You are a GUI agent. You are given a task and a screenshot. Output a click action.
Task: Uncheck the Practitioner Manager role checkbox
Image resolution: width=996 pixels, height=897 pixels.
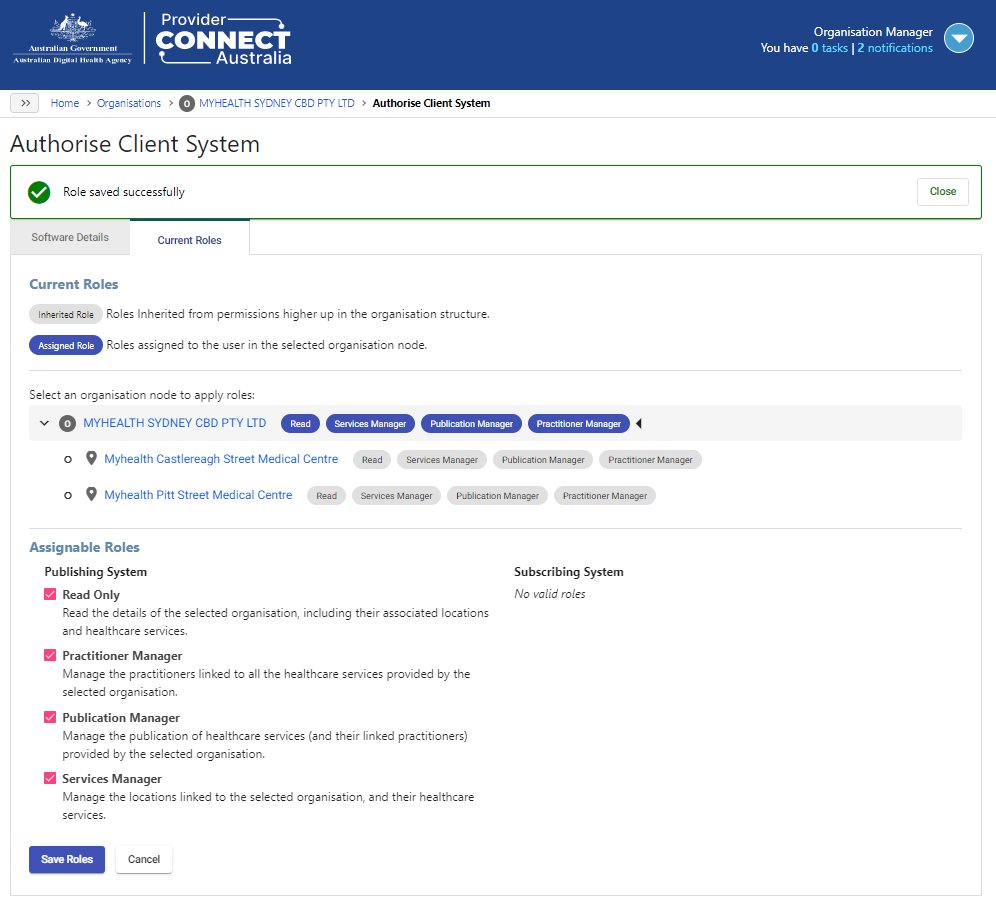50,655
